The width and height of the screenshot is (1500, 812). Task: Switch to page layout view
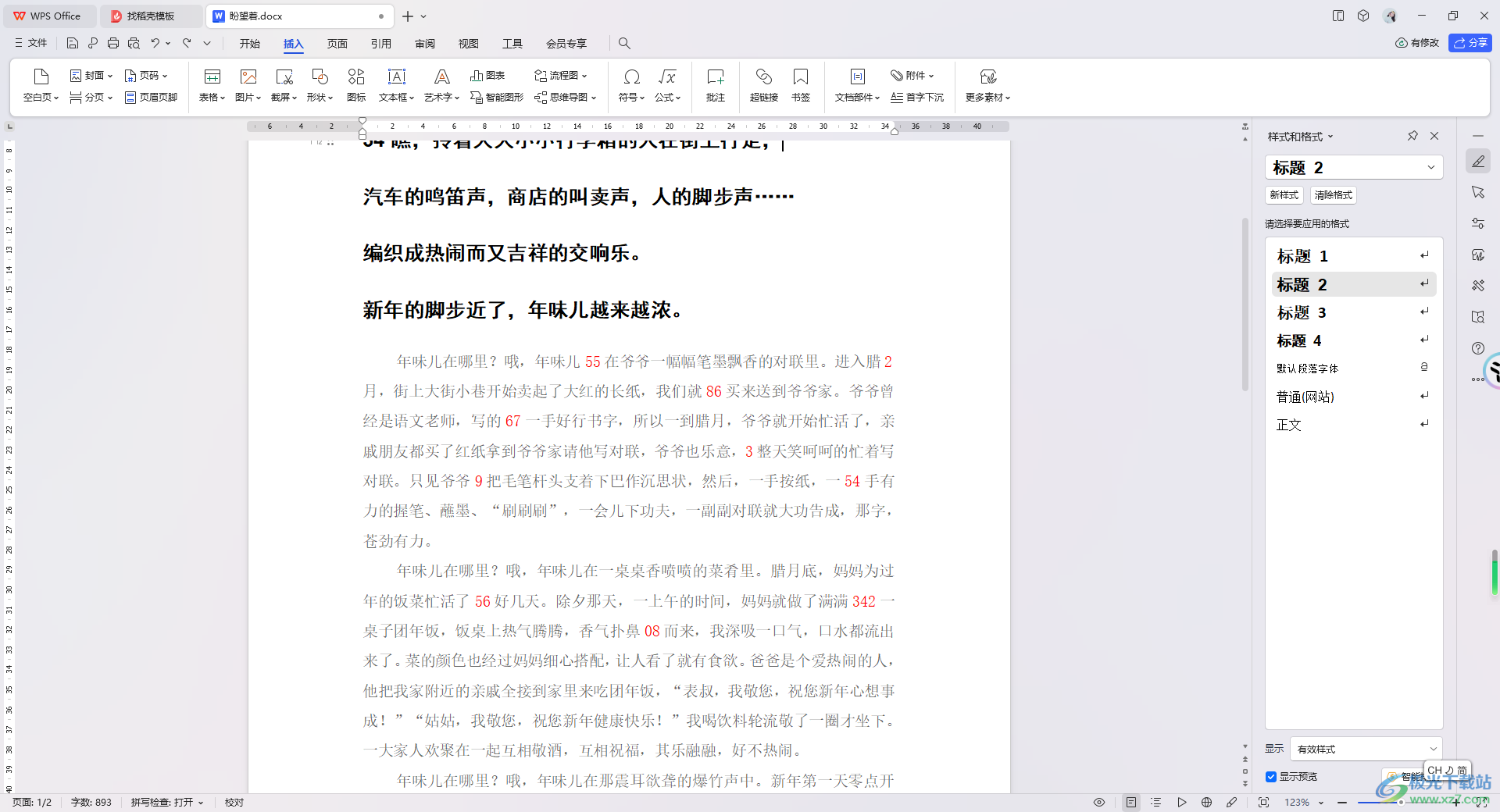(x=1131, y=803)
